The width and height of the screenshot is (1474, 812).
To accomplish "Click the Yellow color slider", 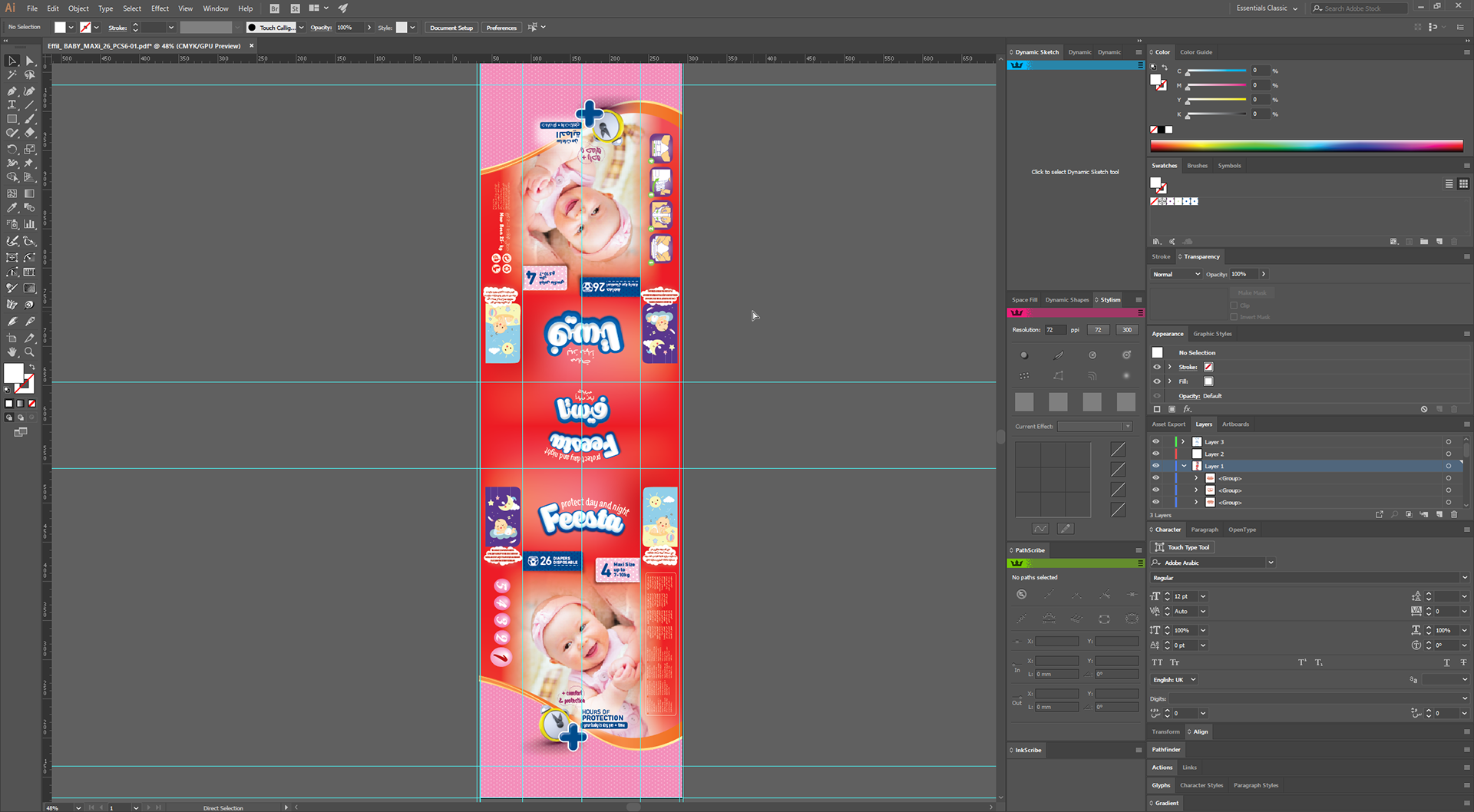I will [x=1216, y=100].
